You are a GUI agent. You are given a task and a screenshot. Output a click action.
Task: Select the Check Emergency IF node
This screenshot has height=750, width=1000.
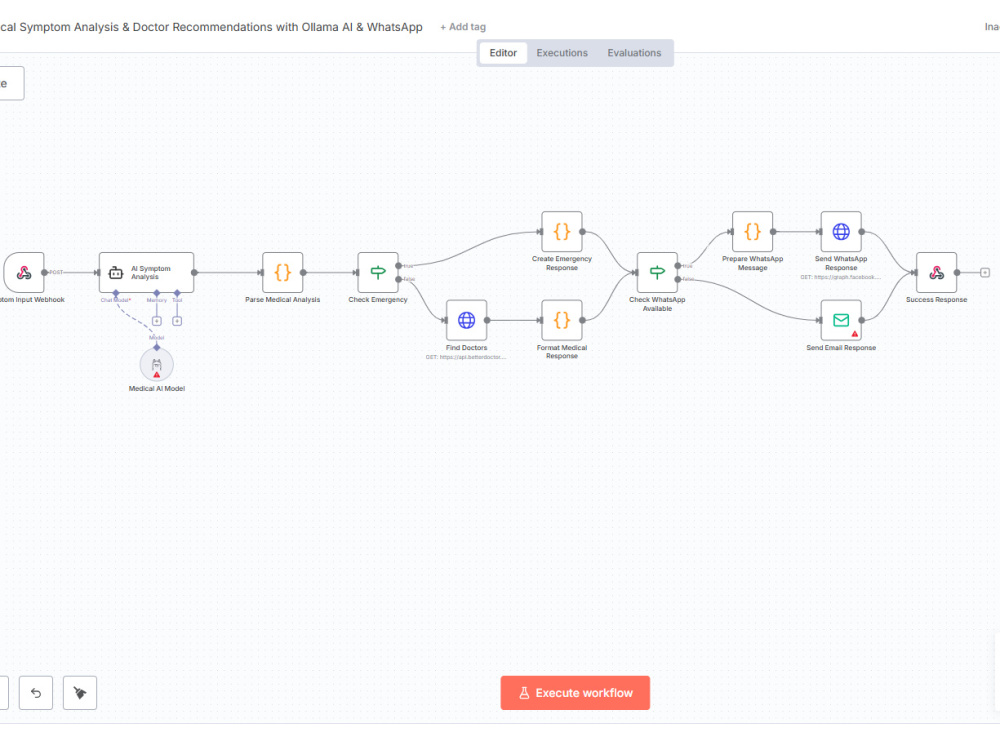click(x=378, y=272)
